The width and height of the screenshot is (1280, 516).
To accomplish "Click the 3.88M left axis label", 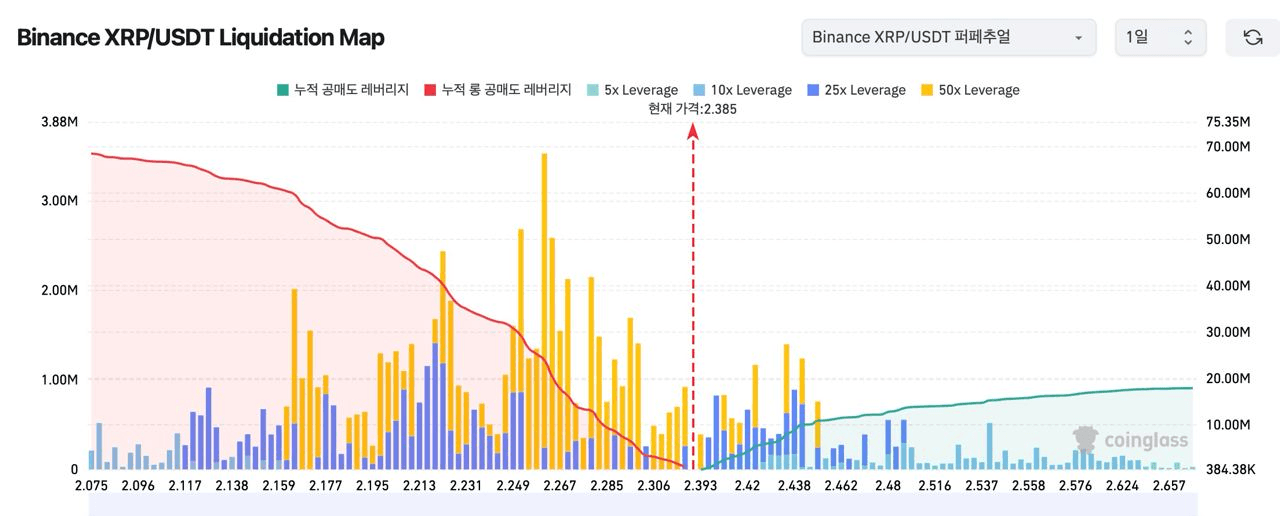I will click(59, 122).
